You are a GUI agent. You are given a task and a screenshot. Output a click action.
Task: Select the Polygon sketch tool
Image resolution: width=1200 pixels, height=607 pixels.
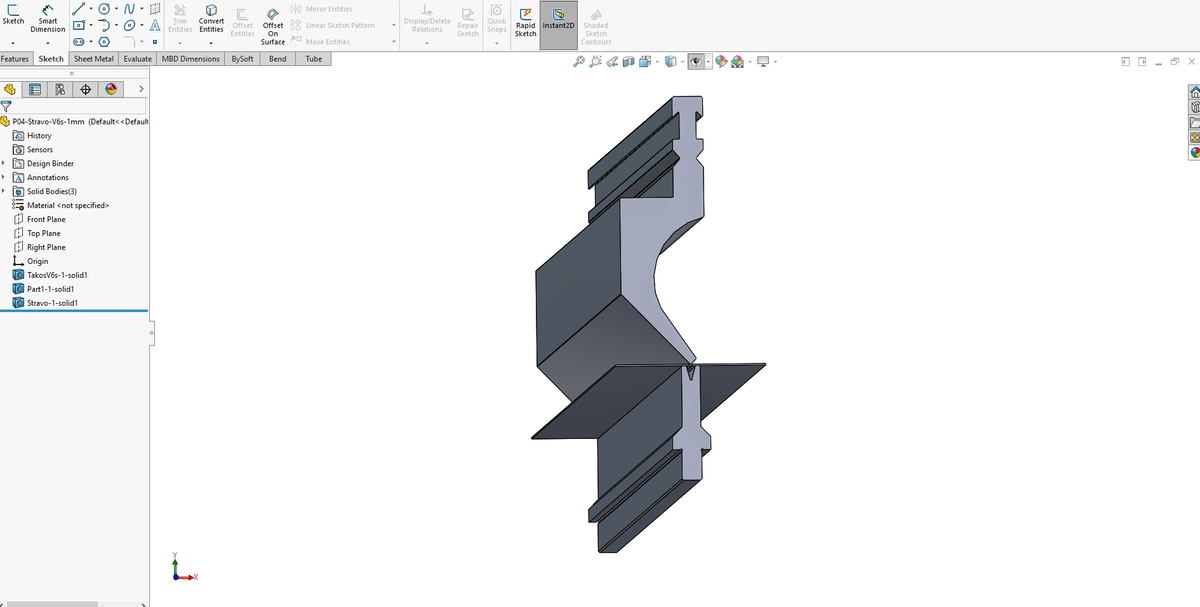(104, 42)
